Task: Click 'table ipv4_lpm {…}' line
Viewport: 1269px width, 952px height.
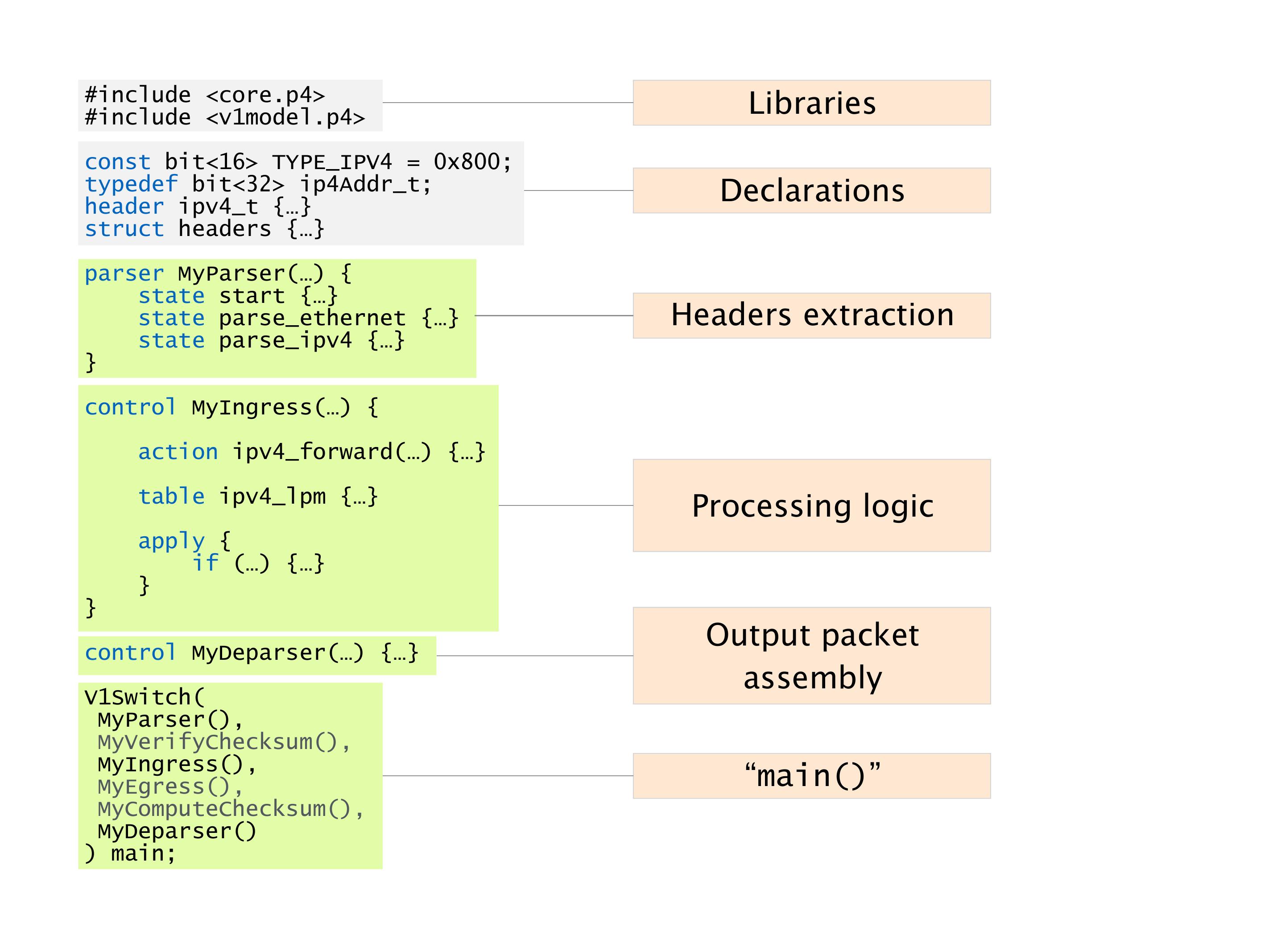Action: 258,497
